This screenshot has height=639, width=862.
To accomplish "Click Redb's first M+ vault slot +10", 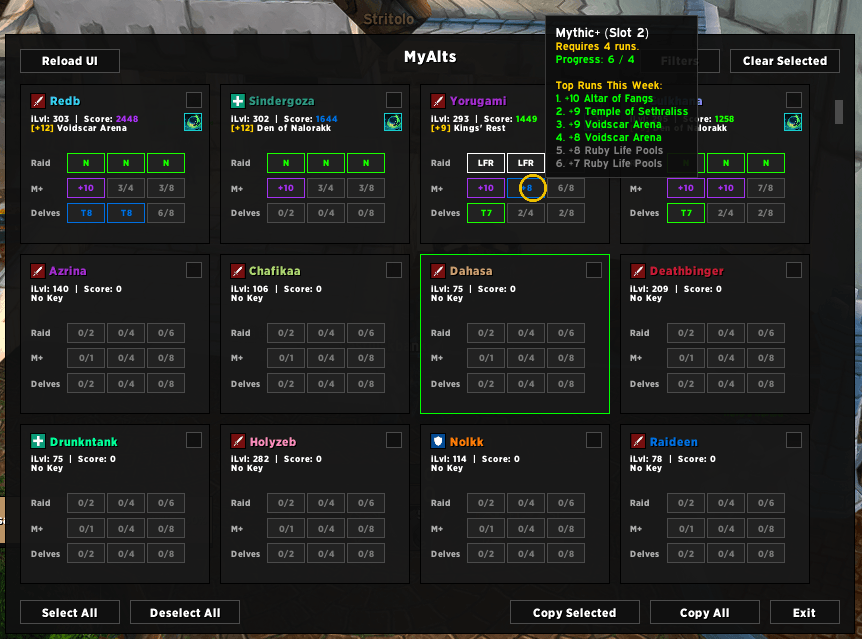I will click(x=86, y=188).
